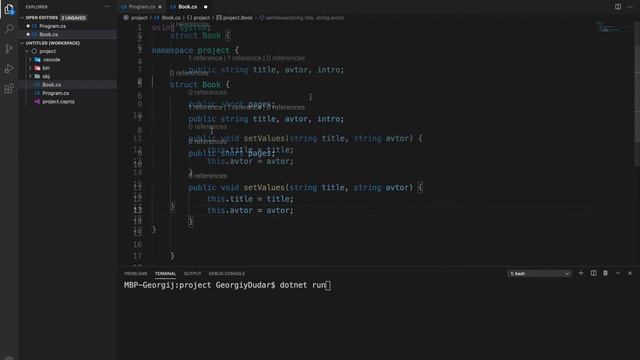640x360 pixels.
Task: Kill terminal with the trash icon
Action: pos(606,273)
